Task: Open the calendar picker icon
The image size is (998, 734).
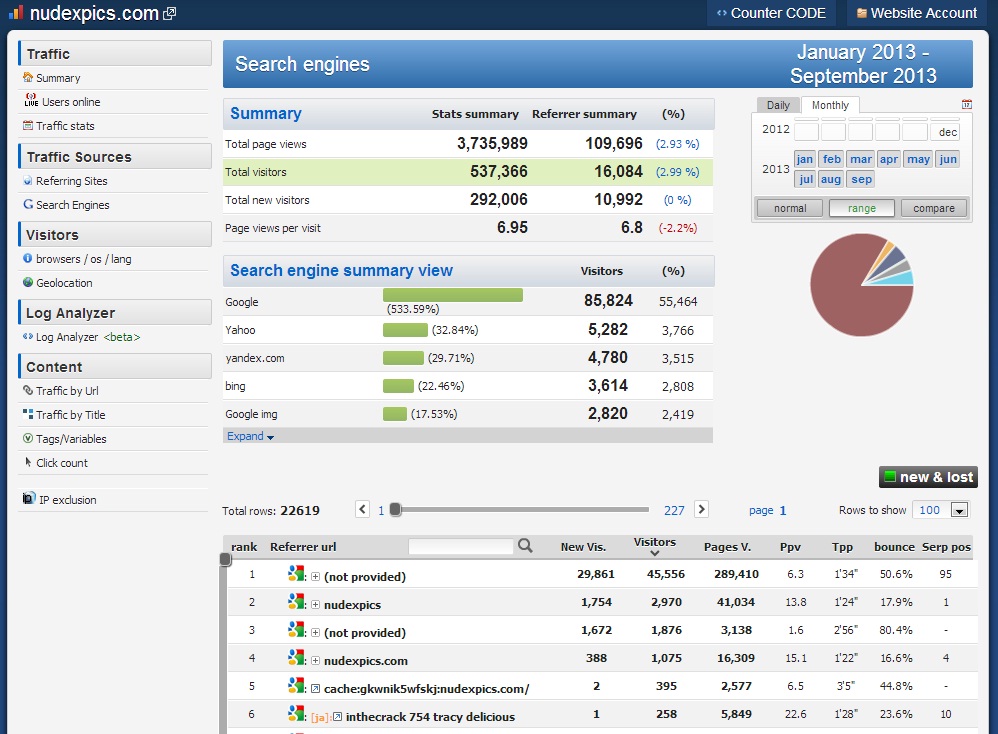Action: [967, 104]
